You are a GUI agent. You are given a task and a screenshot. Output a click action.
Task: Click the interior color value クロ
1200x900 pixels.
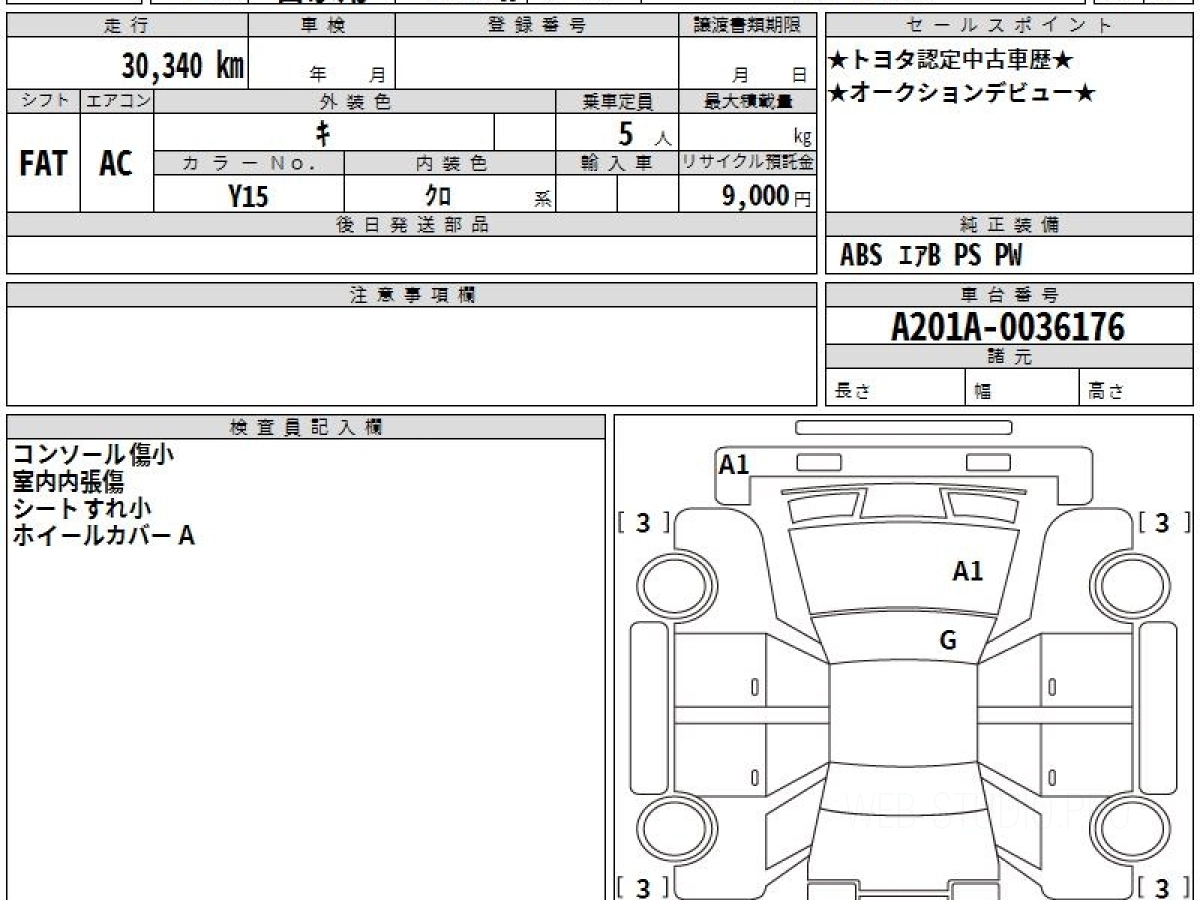click(438, 196)
